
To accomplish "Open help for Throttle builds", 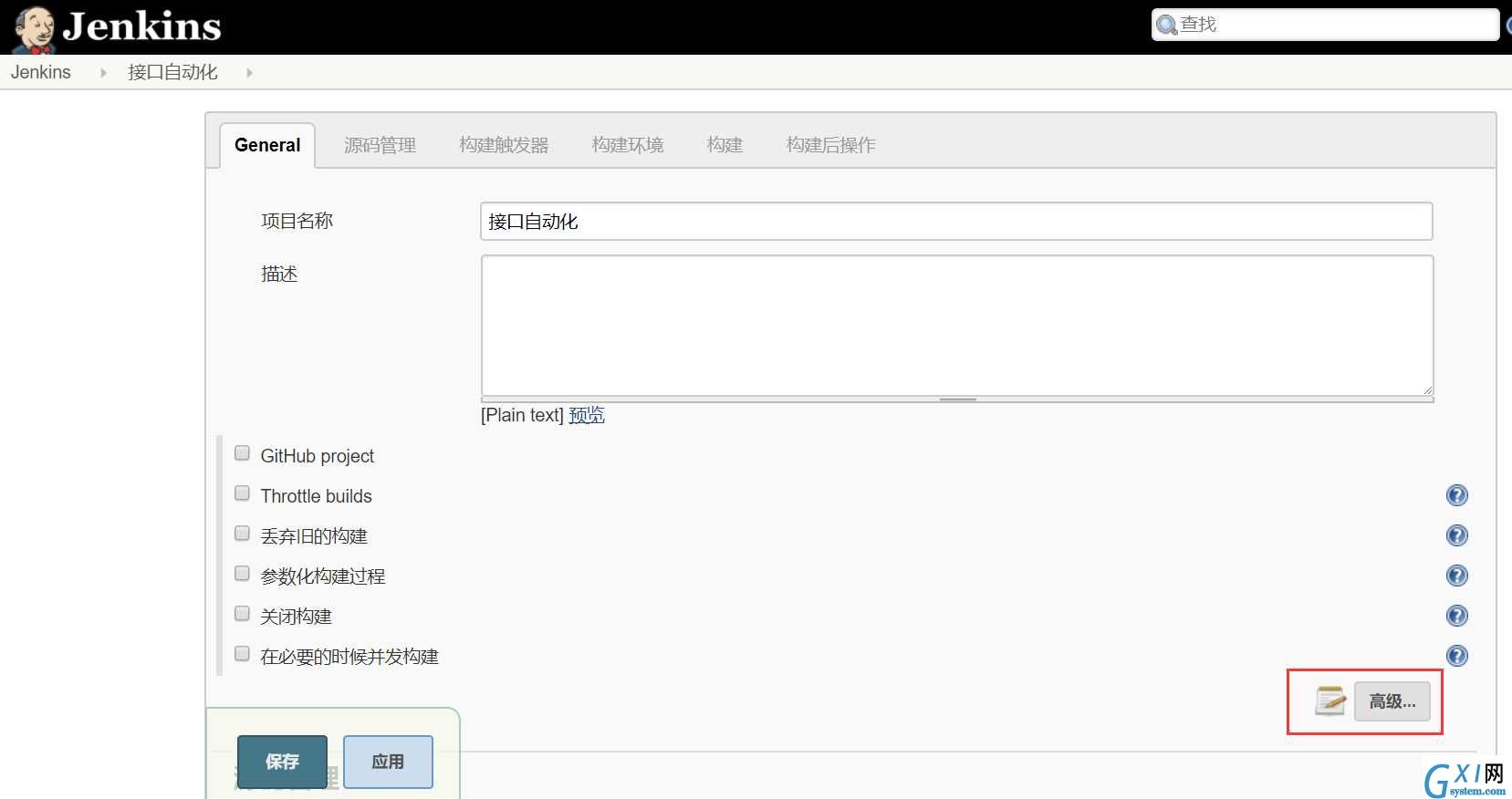I will (x=1457, y=495).
